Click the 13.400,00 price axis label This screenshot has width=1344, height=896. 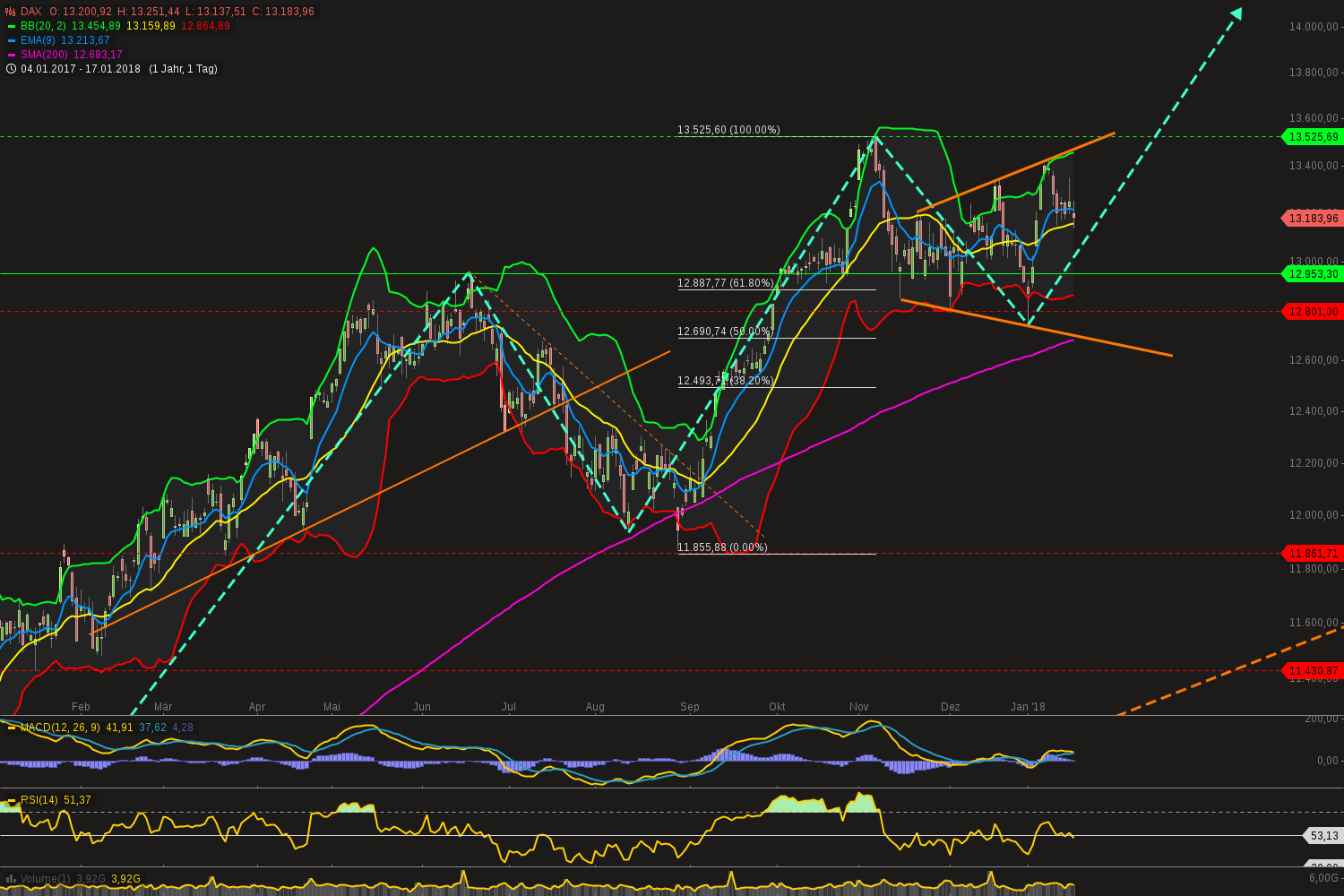click(x=1314, y=166)
